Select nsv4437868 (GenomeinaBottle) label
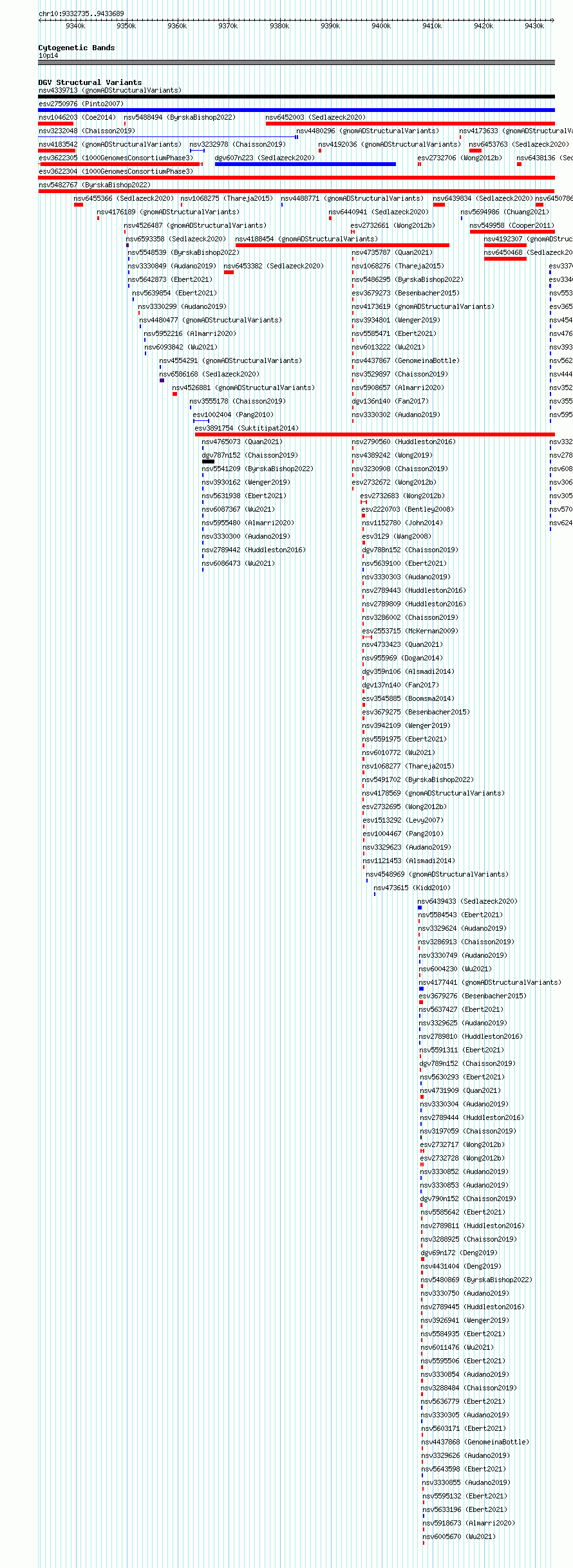 click(475, 1442)
